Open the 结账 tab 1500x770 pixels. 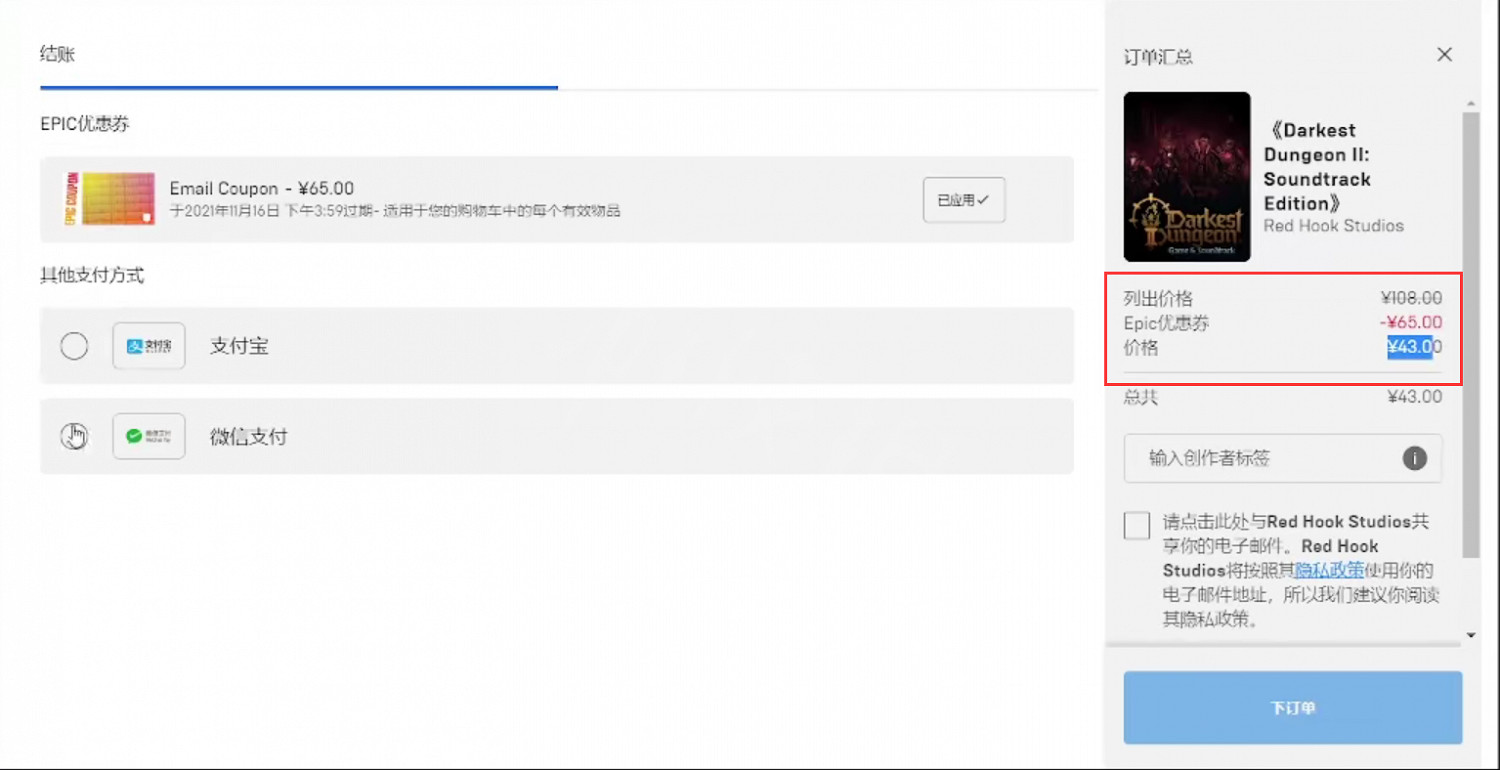point(57,54)
